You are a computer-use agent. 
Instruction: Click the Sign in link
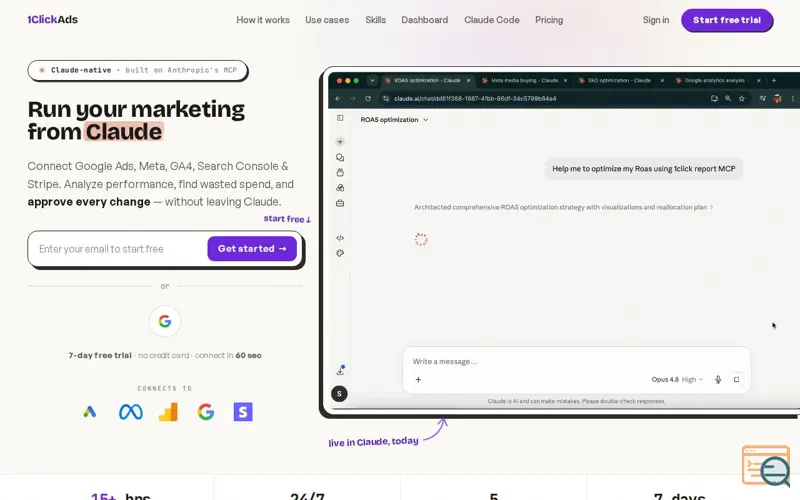pos(656,20)
